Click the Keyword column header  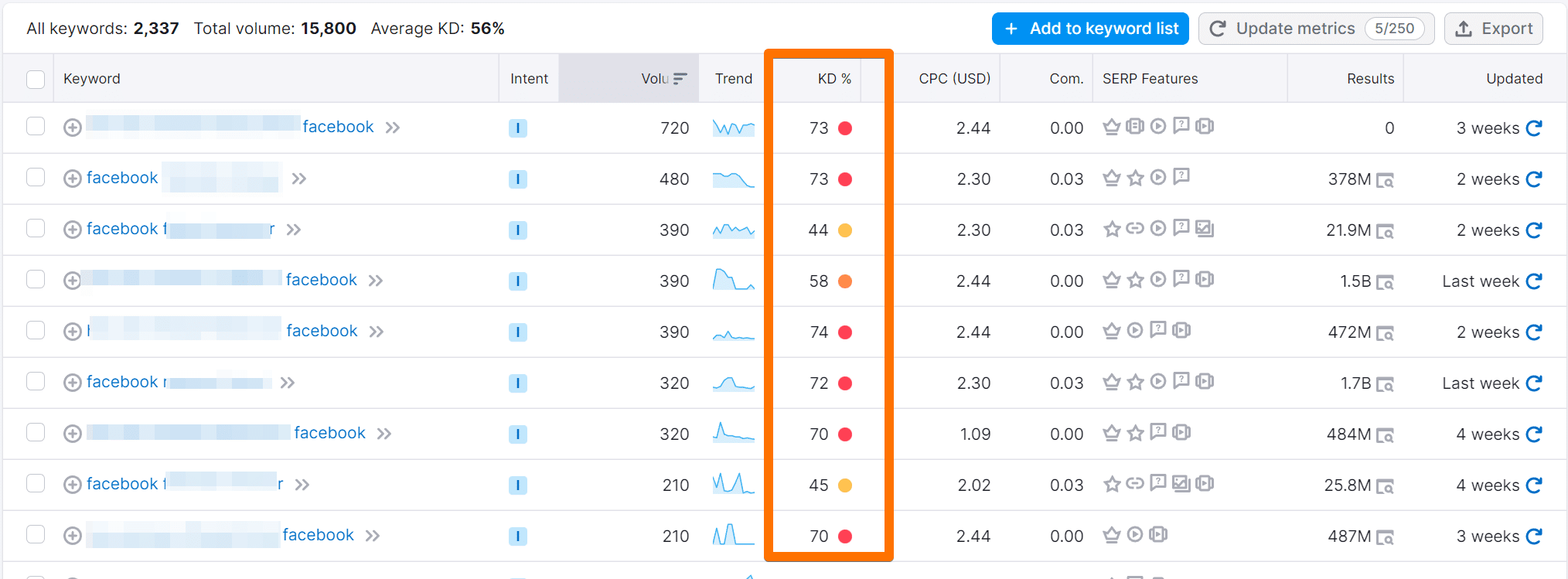coord(91,79)
